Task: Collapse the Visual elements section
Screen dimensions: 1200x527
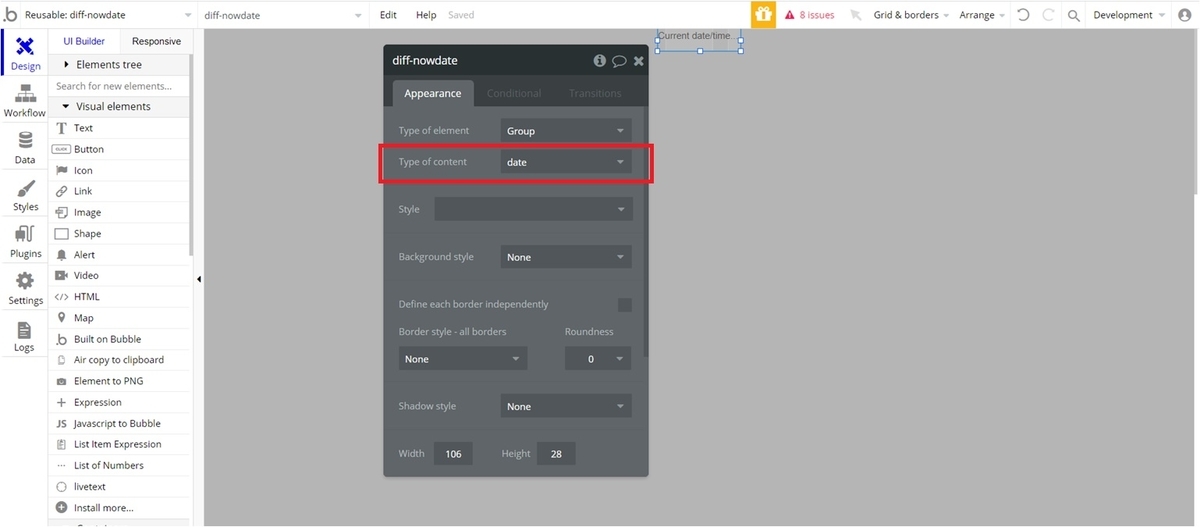Action: point(119,106)
